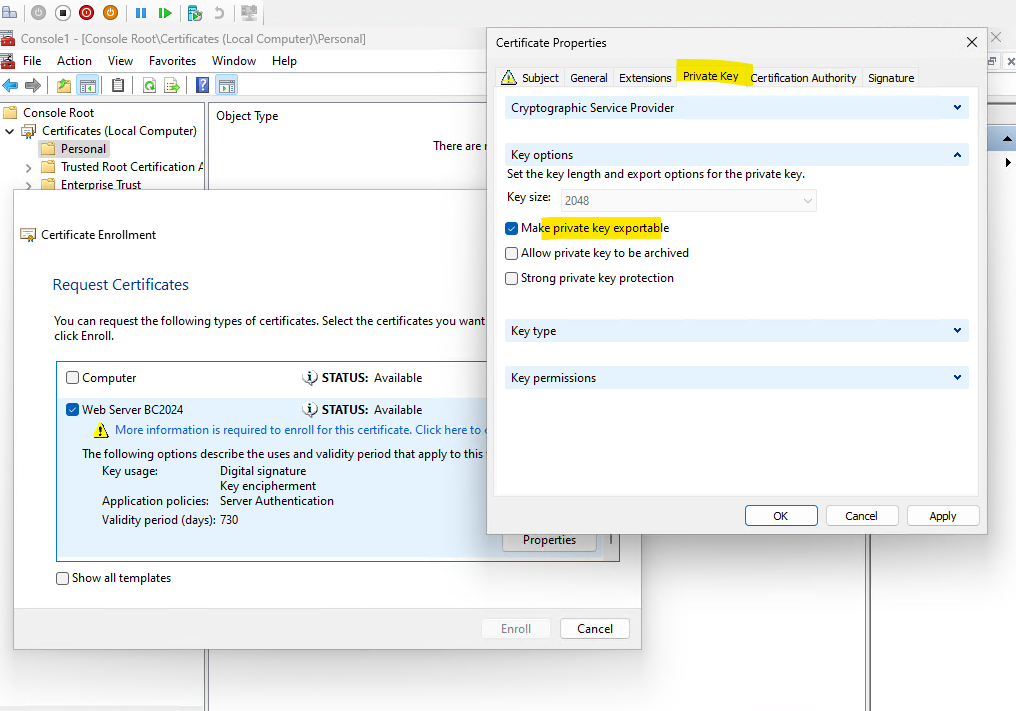This screenshot has height=711, width=1016.
Task: Create a checkpoint with the checkpoint icon
Action: tap(194, 13)
